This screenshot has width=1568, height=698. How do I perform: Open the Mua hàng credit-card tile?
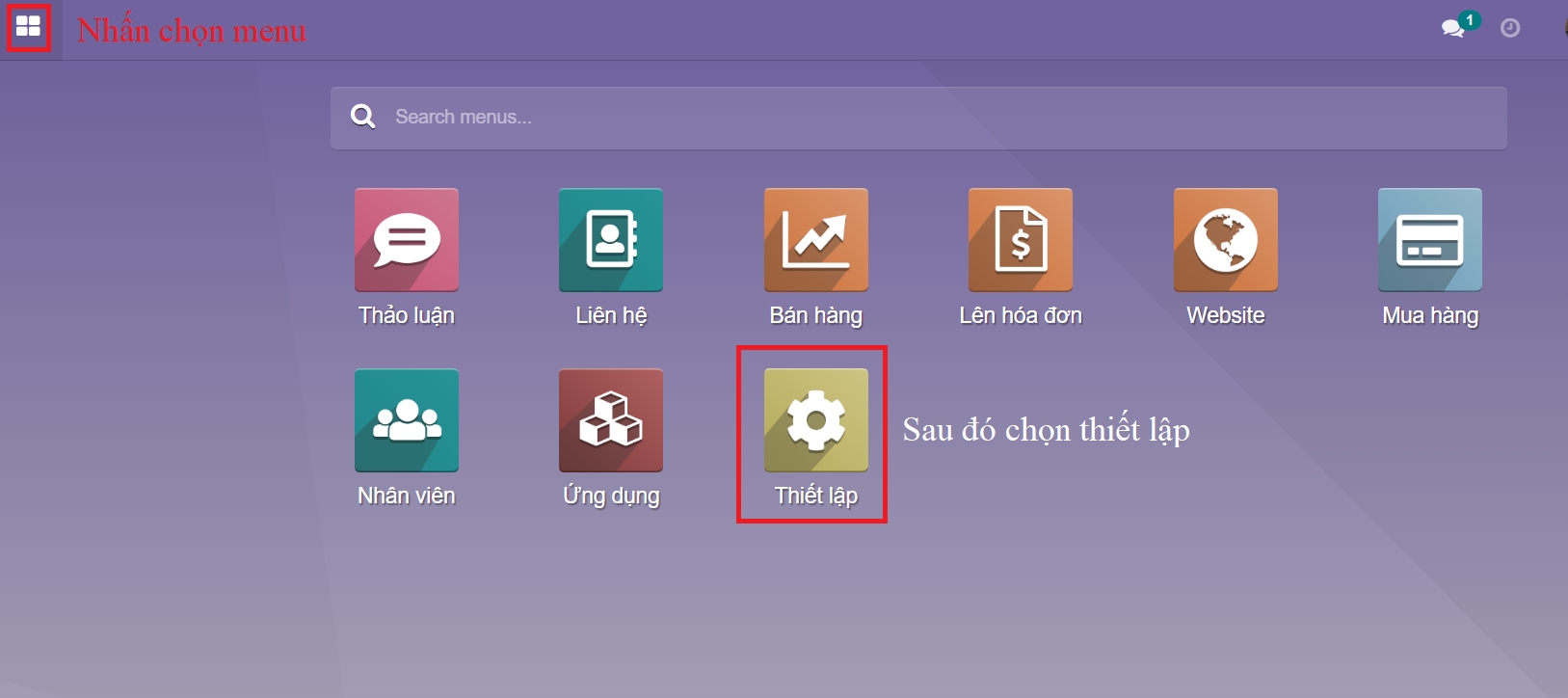1430,240
